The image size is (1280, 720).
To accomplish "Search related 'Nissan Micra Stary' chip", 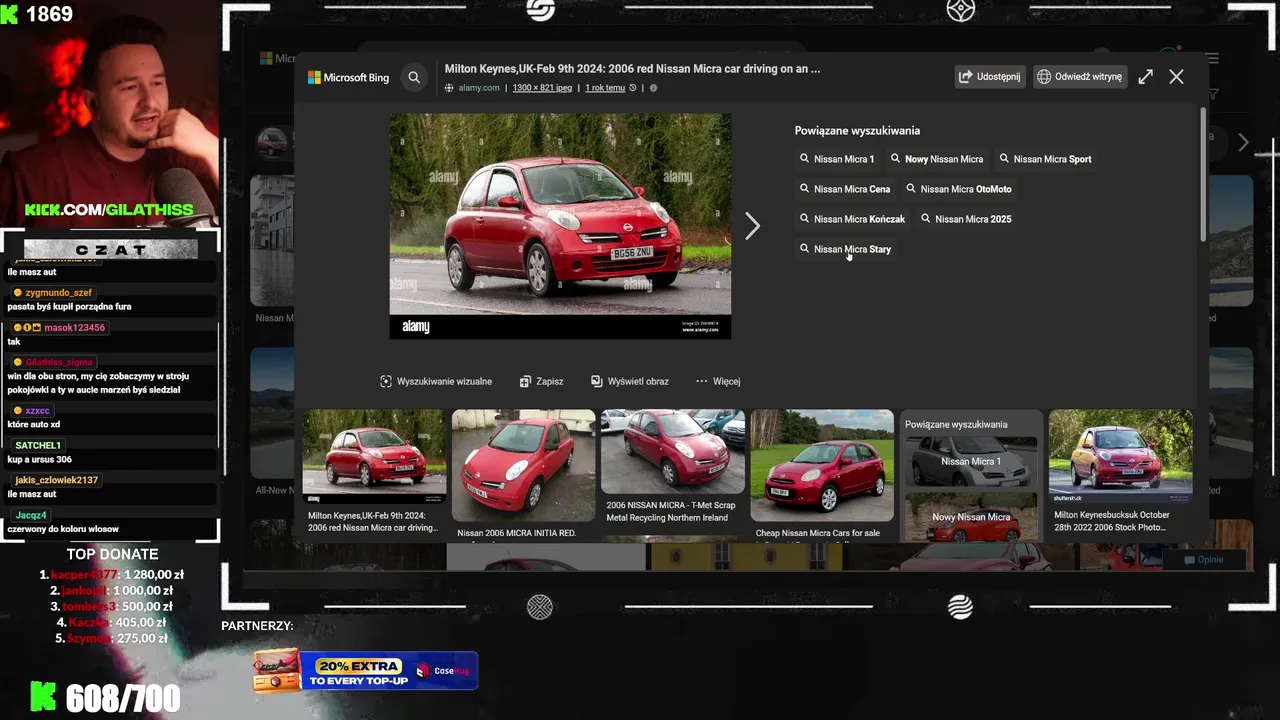I will pyautogui.click(x=845, y=249).
